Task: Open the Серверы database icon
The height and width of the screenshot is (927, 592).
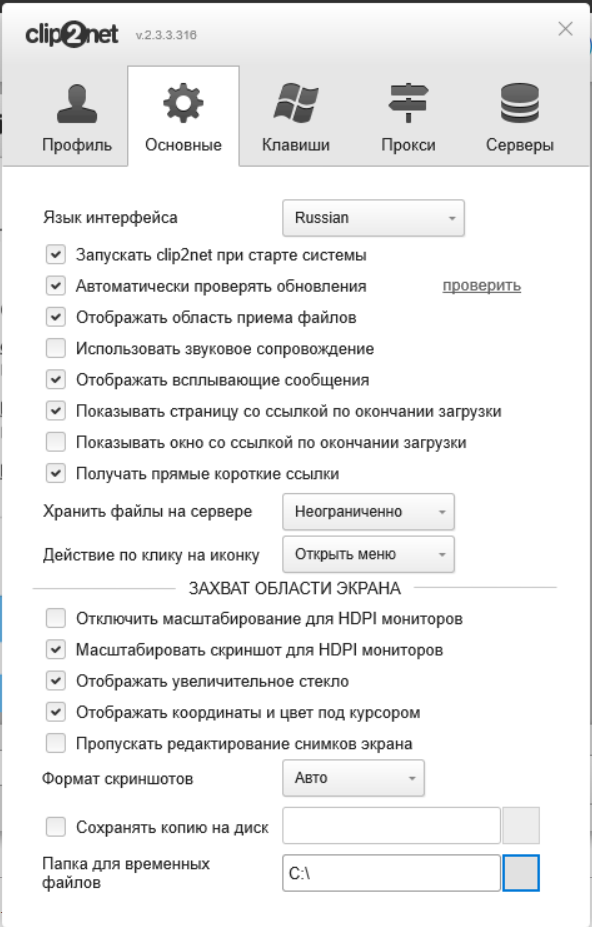Action: [520, 103]
